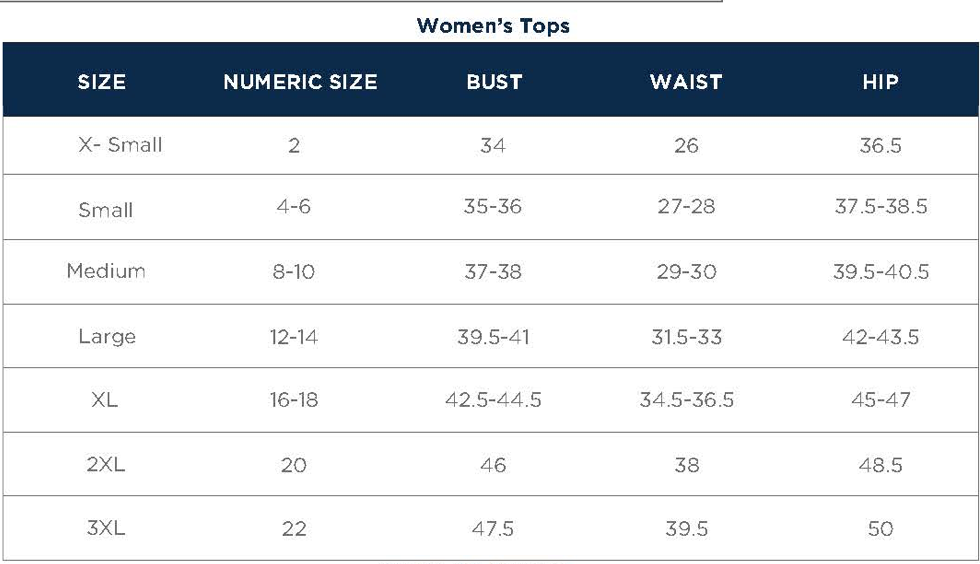Image resolution: width=980 pixels, height=564 pixels.
Task: Click the BUST column header
Action: 494,82
